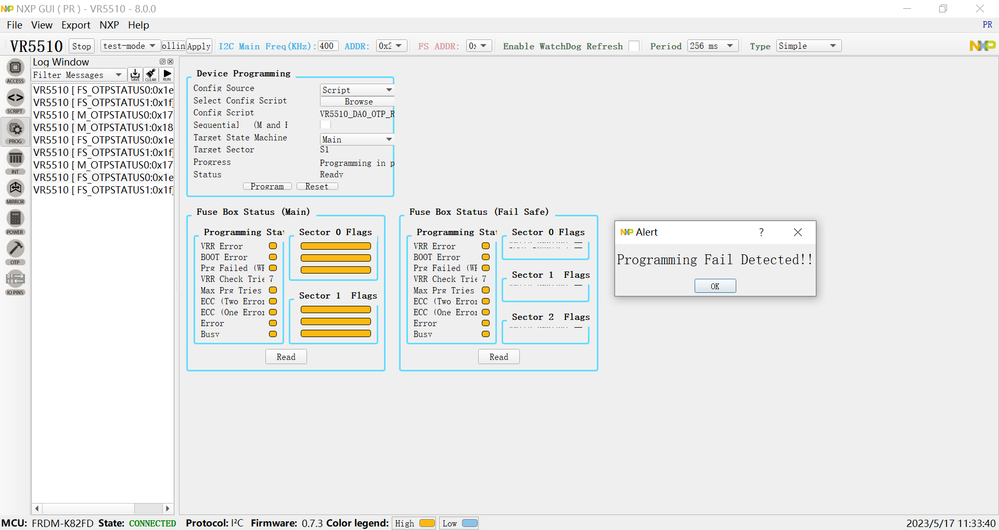Click the I2C Main Freq input field

tap(328, 46)
